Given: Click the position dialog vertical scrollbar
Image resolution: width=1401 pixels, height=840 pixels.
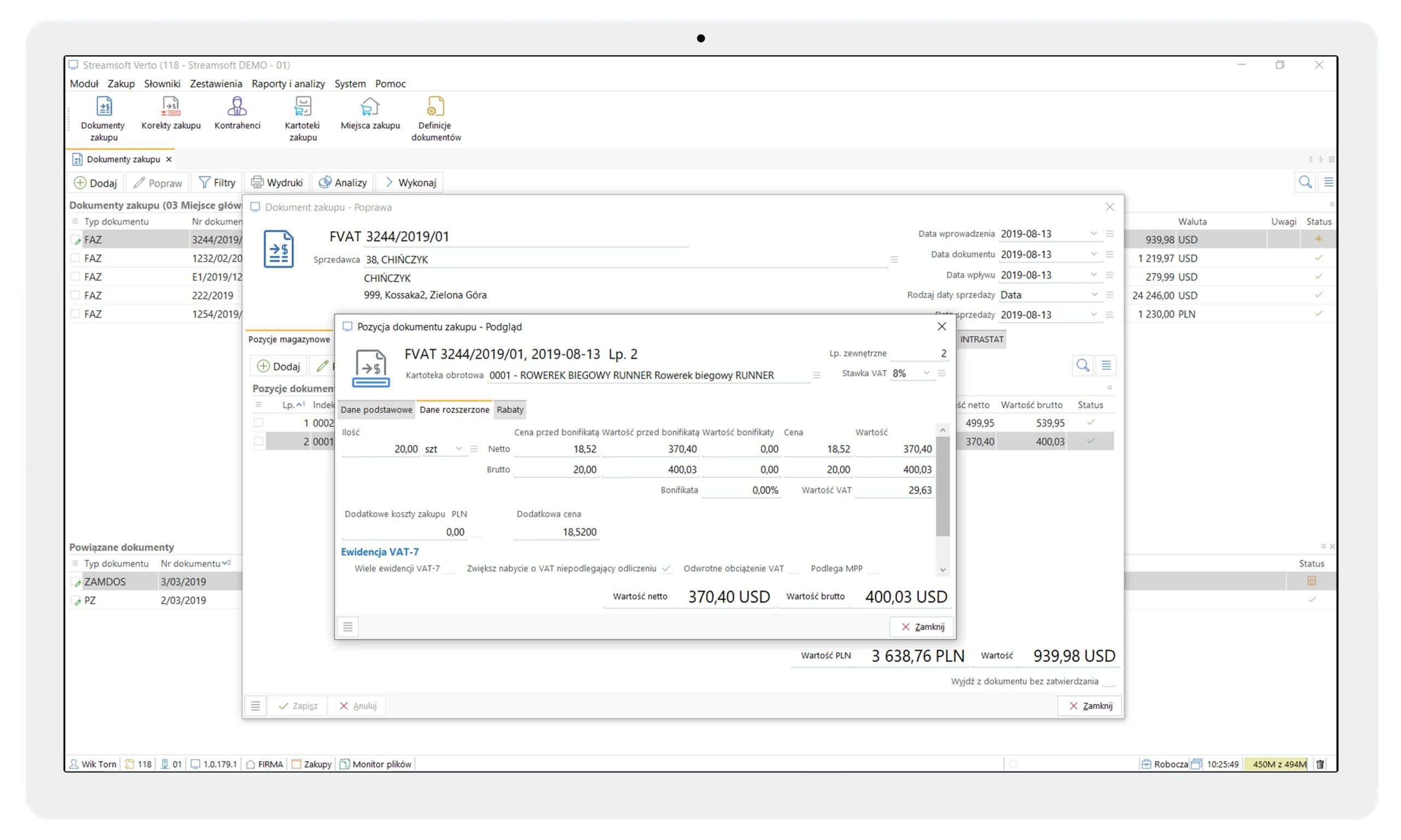Looking at the screenshot, I should 942,487.
